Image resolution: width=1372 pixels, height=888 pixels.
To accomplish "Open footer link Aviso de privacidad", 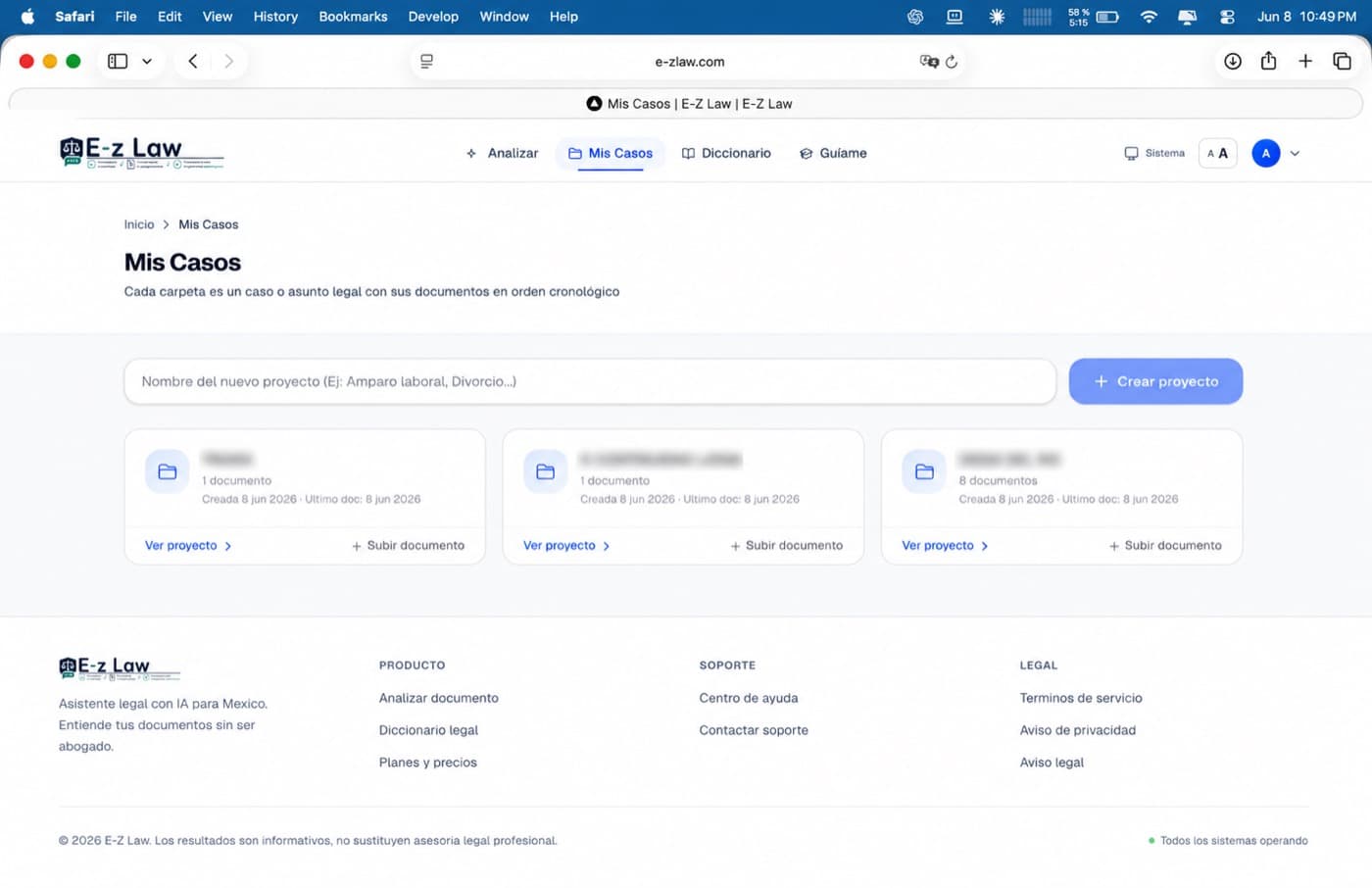I will [1077, 730].
